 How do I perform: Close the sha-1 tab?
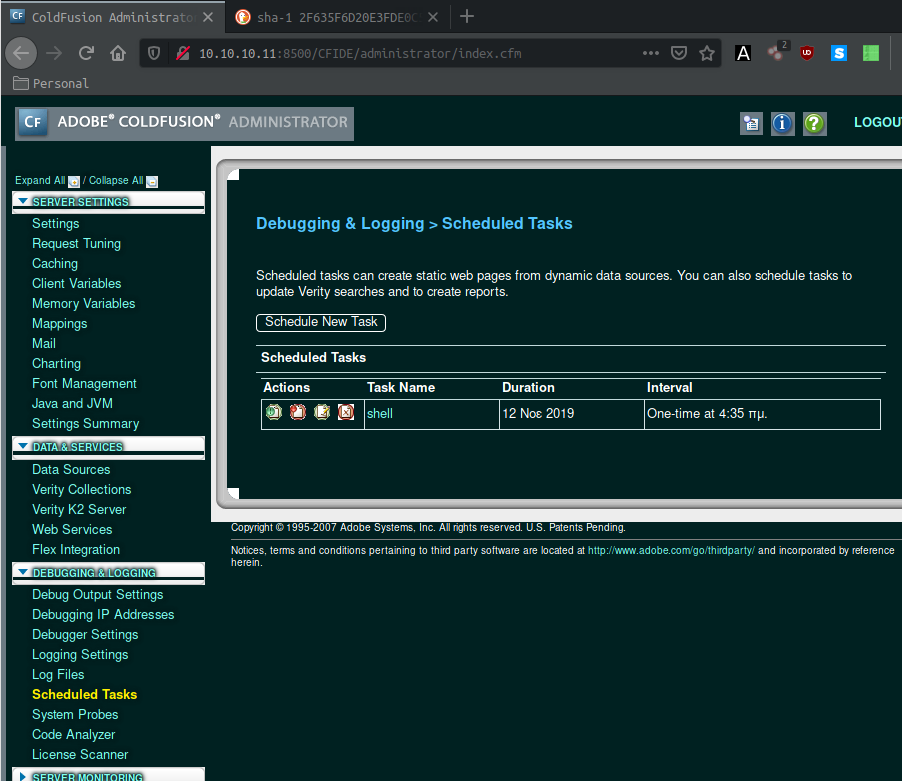coord(433,17)
